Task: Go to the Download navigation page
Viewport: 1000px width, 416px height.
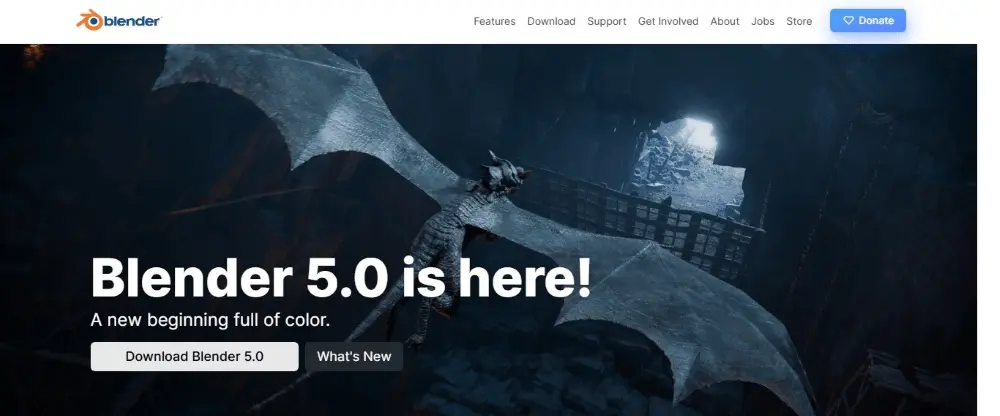Action: pyautogui.click(x=551, y=21)
